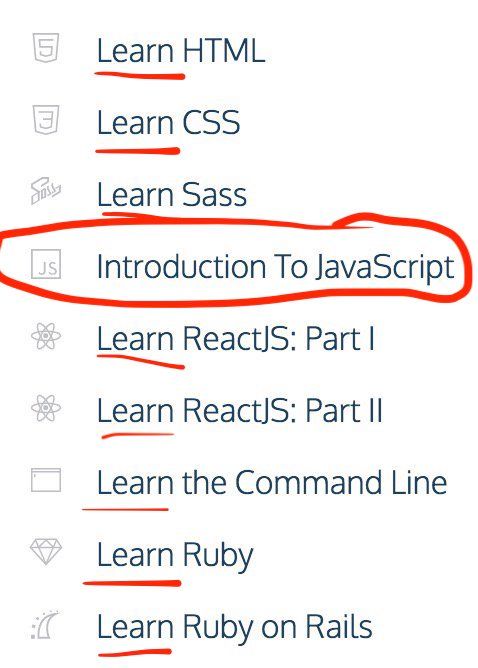Open the Learn Sass course
478x668 pixels.
point(172,195)
